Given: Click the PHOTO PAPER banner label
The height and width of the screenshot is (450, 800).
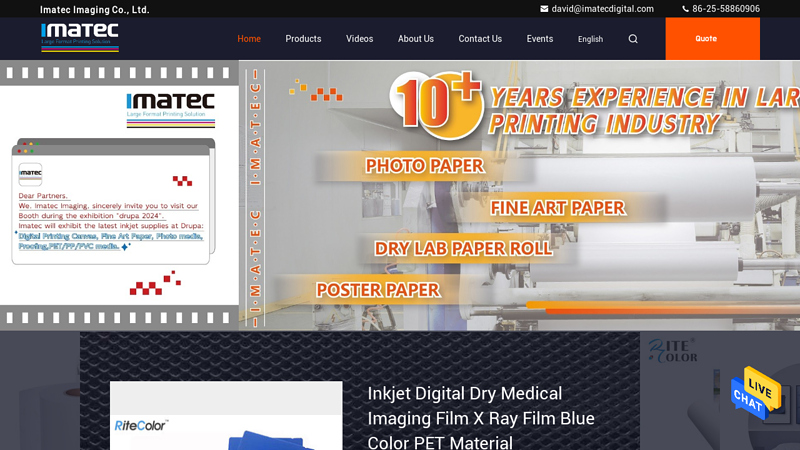Looking at the screenshot, I should click(424, 166).
